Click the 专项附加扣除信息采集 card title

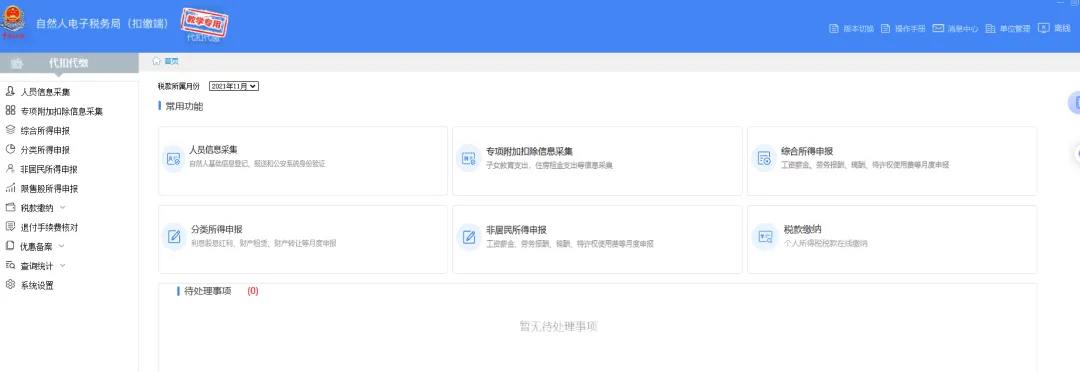point(530,152)
